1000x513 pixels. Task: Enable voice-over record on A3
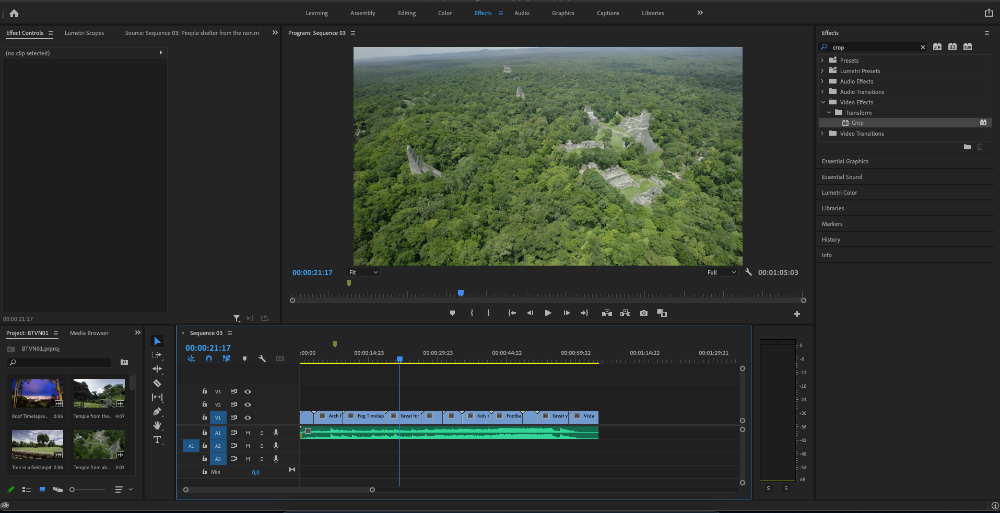point(276,459)
